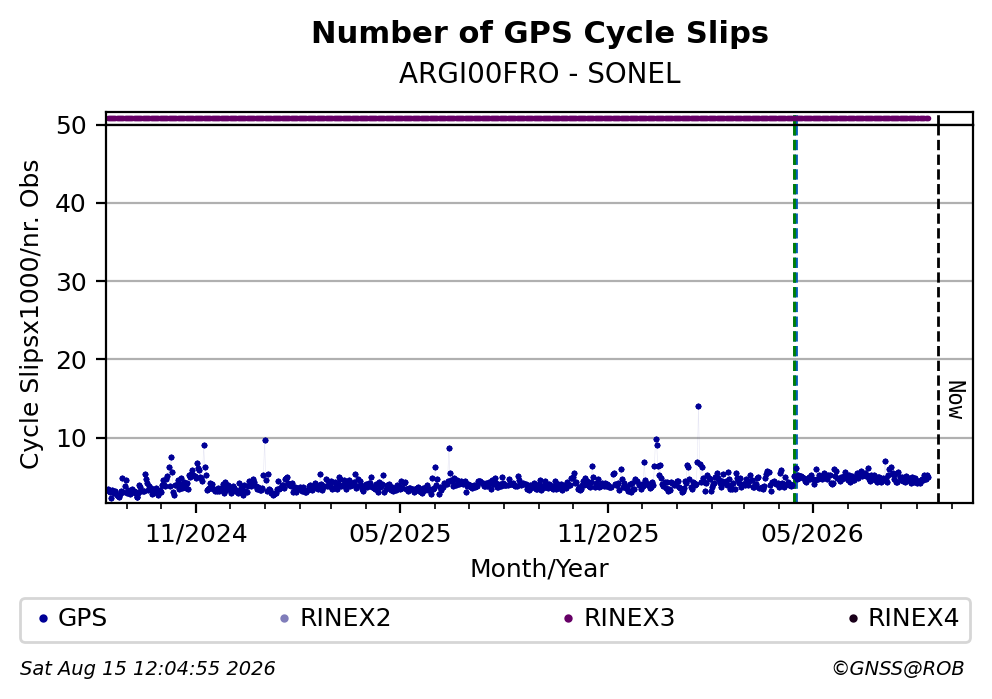
Task: Click the green dashed vertical event line
Action: [x=795, y=310]
